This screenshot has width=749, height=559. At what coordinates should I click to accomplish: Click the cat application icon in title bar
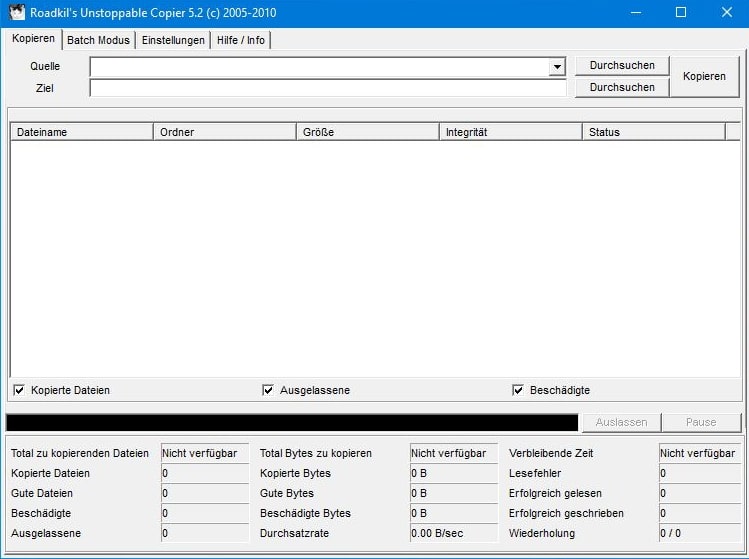tap(16, 12)
